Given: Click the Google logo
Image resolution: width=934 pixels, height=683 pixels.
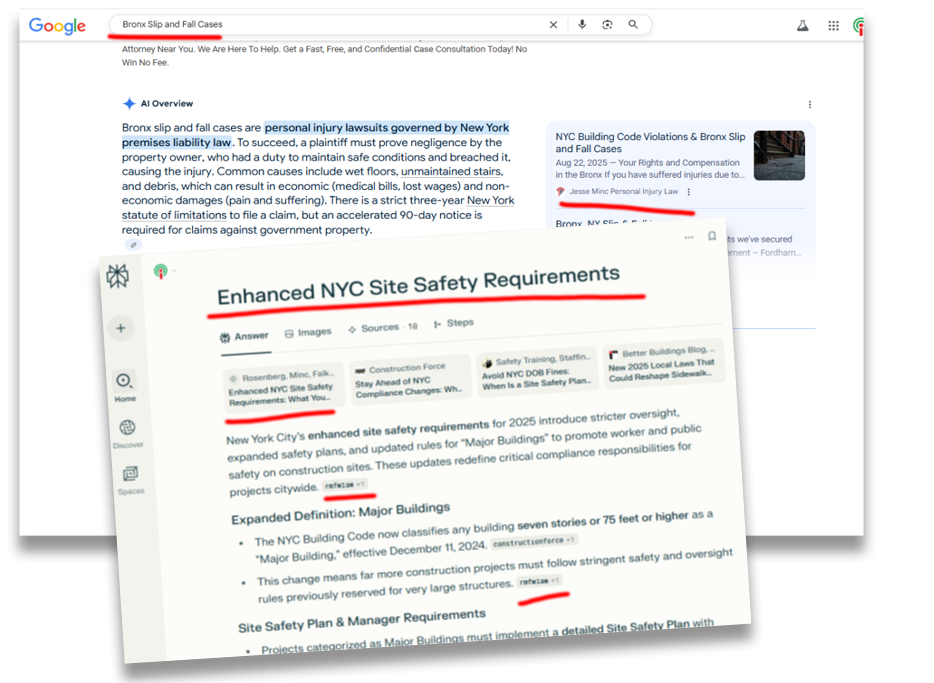Looking at the screenshot, I should pos(57,26).
